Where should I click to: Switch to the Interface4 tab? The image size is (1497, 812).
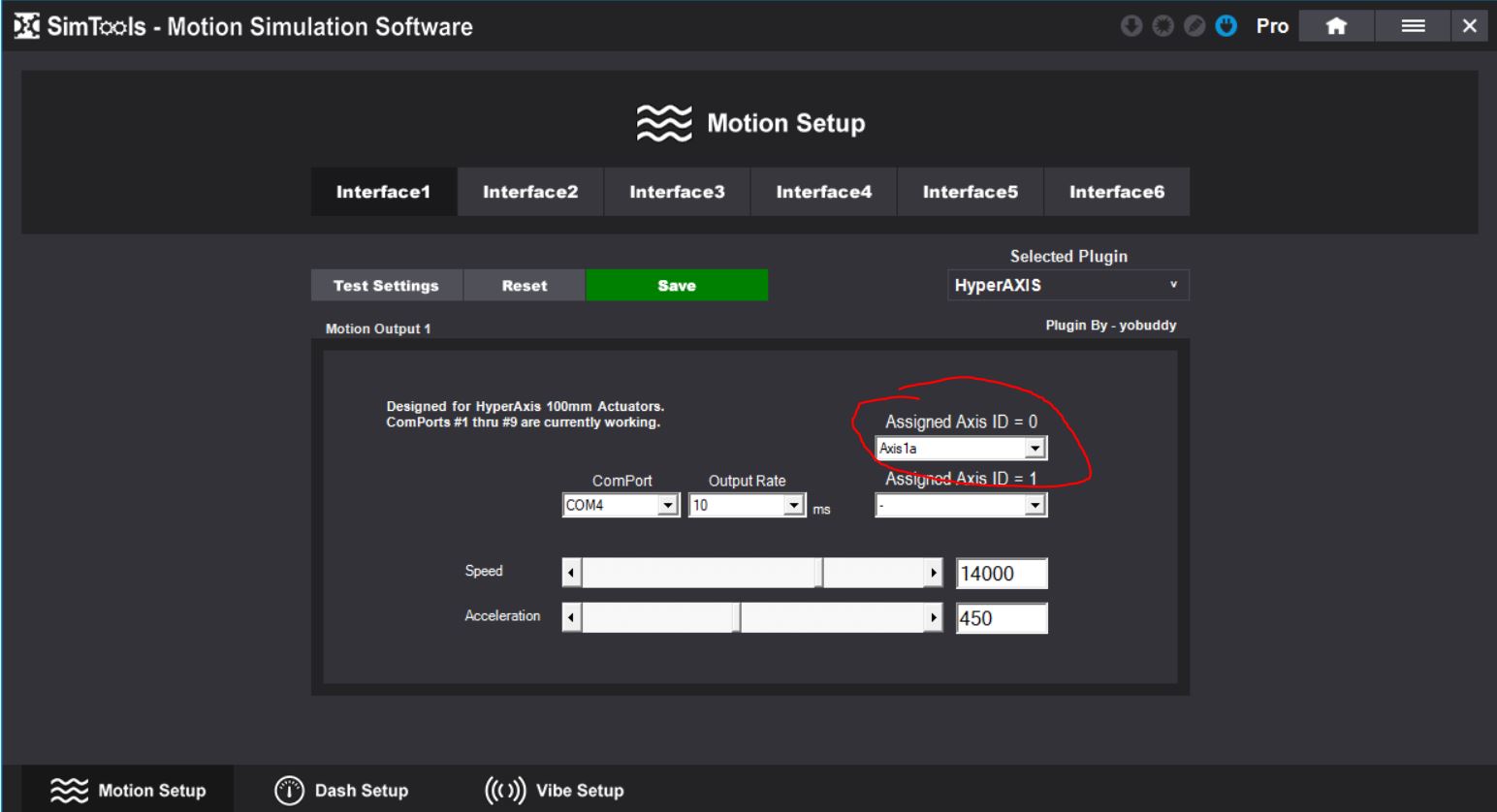tap(824, 192)
